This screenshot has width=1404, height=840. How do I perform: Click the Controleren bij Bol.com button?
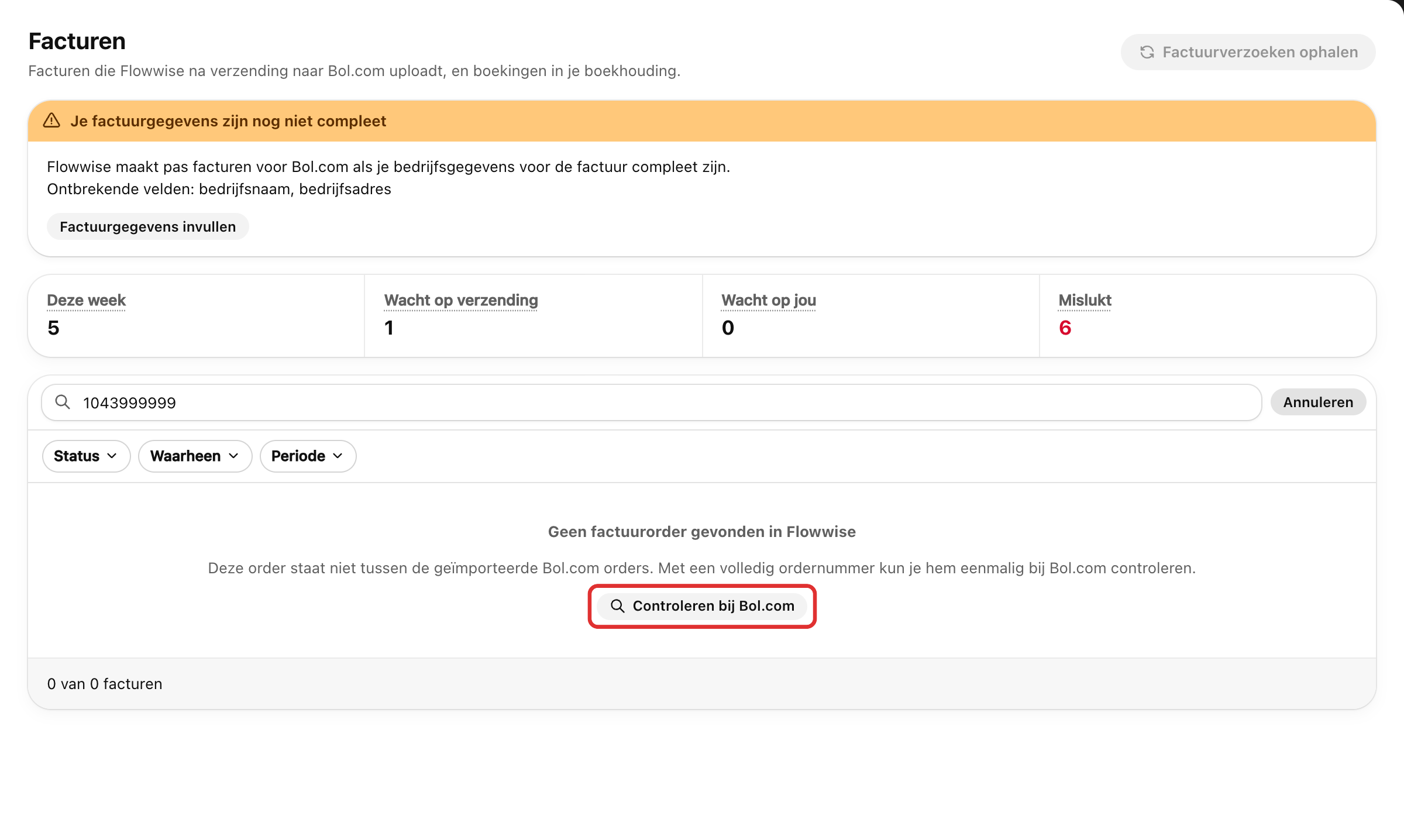pyautogui.click(x=702, y=606)
